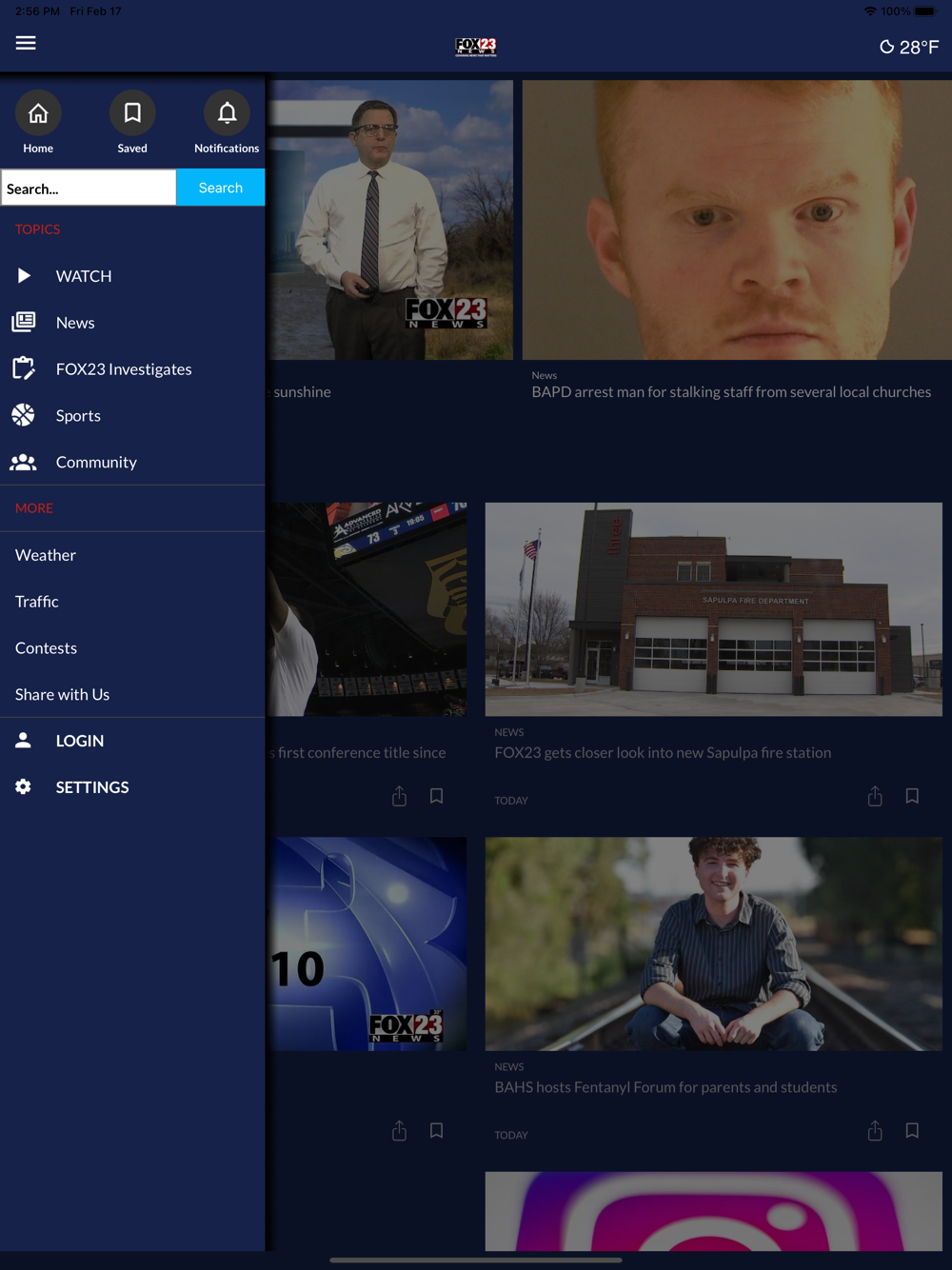Viewport: 952px width, 1270px height.
Task: Bookmark the conference title story
Action: [x=436, y=796]
